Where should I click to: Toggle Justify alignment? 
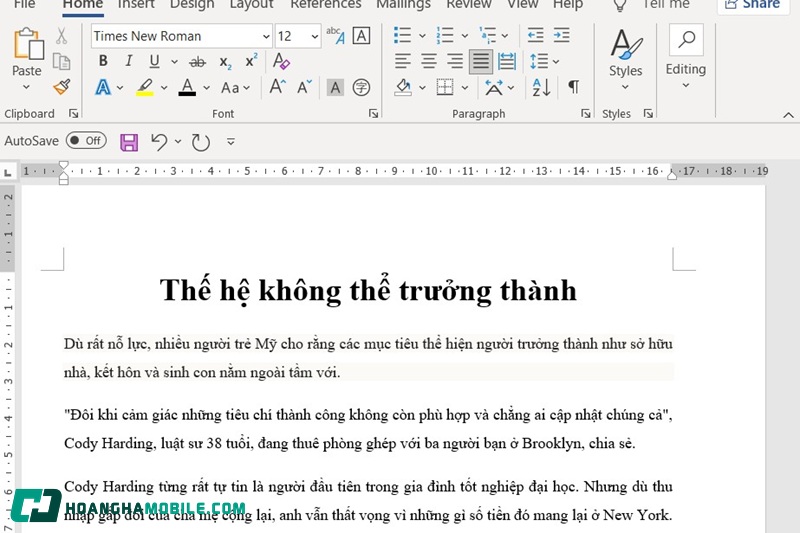click(481, 61)
